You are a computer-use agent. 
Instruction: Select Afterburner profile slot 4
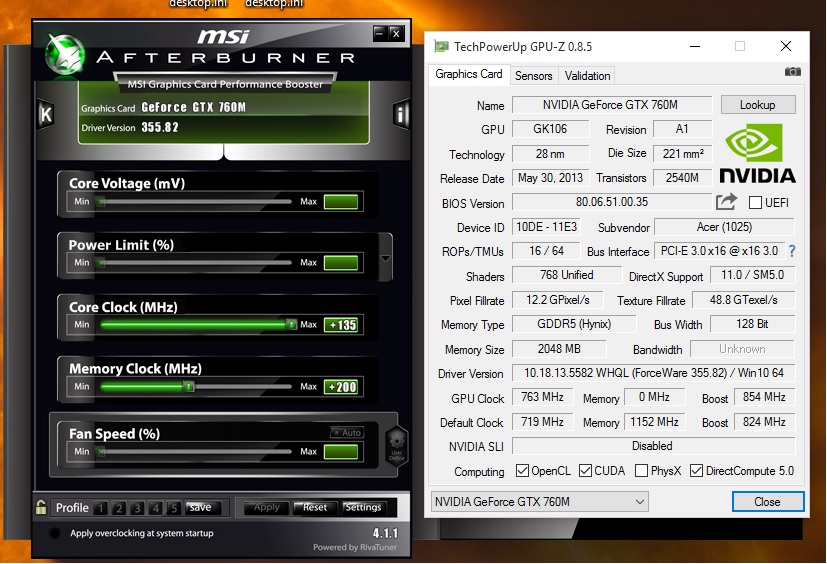point(156,508)
